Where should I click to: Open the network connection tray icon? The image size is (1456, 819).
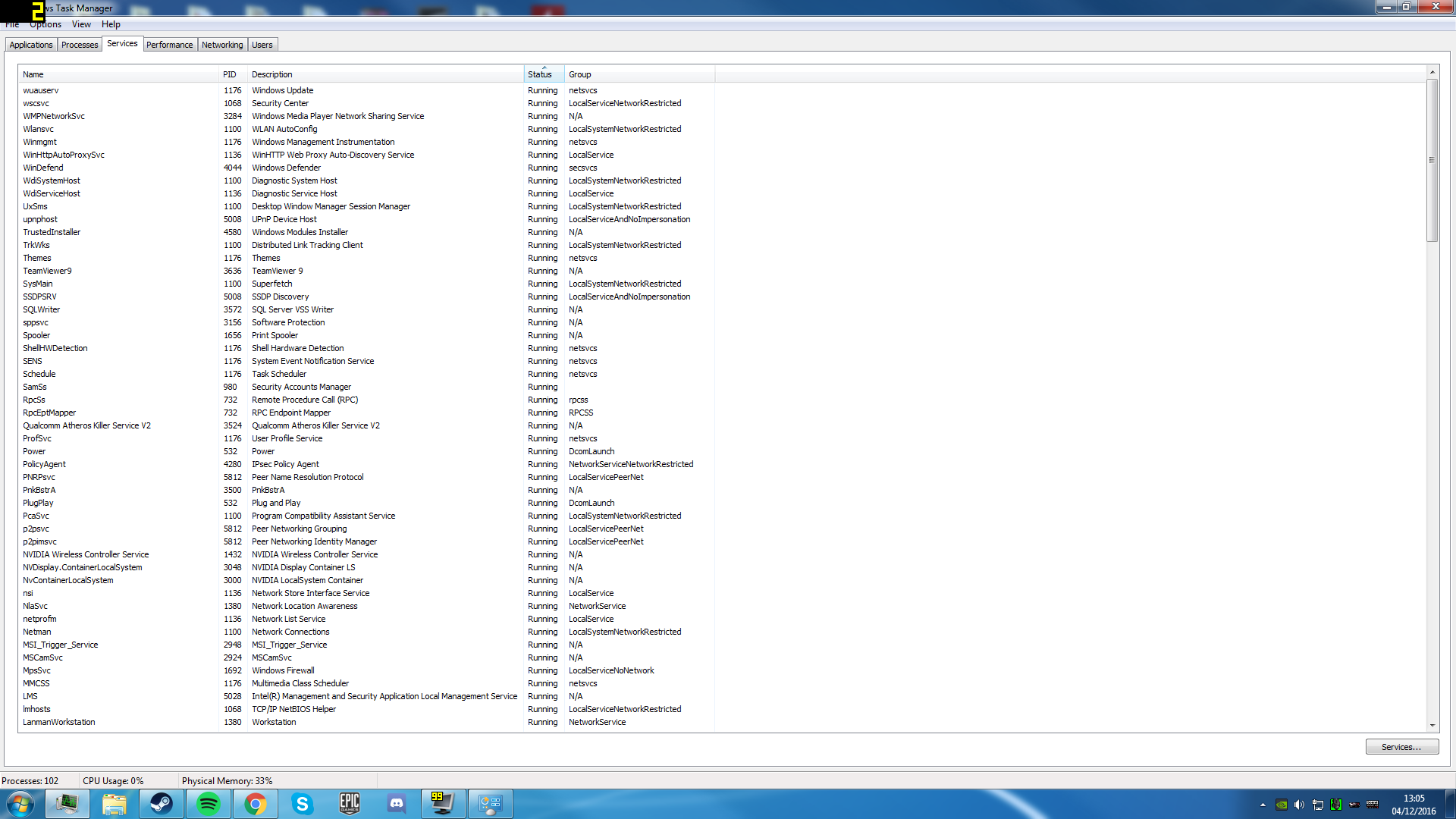(x=1318, y=805)
